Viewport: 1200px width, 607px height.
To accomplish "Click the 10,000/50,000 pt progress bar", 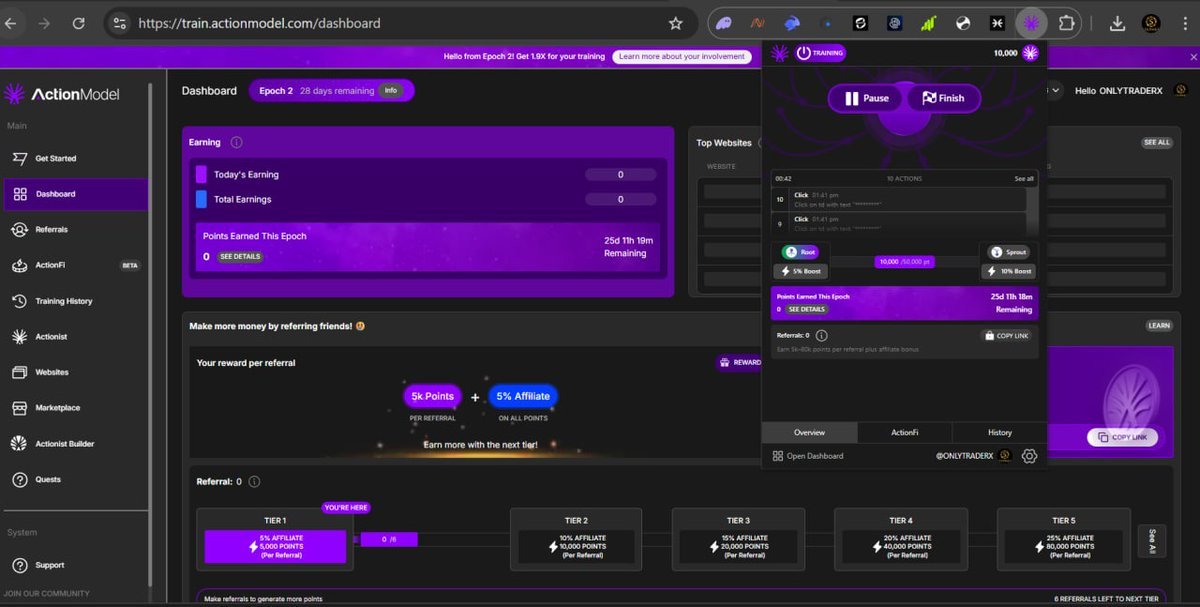I will (904, 262).
